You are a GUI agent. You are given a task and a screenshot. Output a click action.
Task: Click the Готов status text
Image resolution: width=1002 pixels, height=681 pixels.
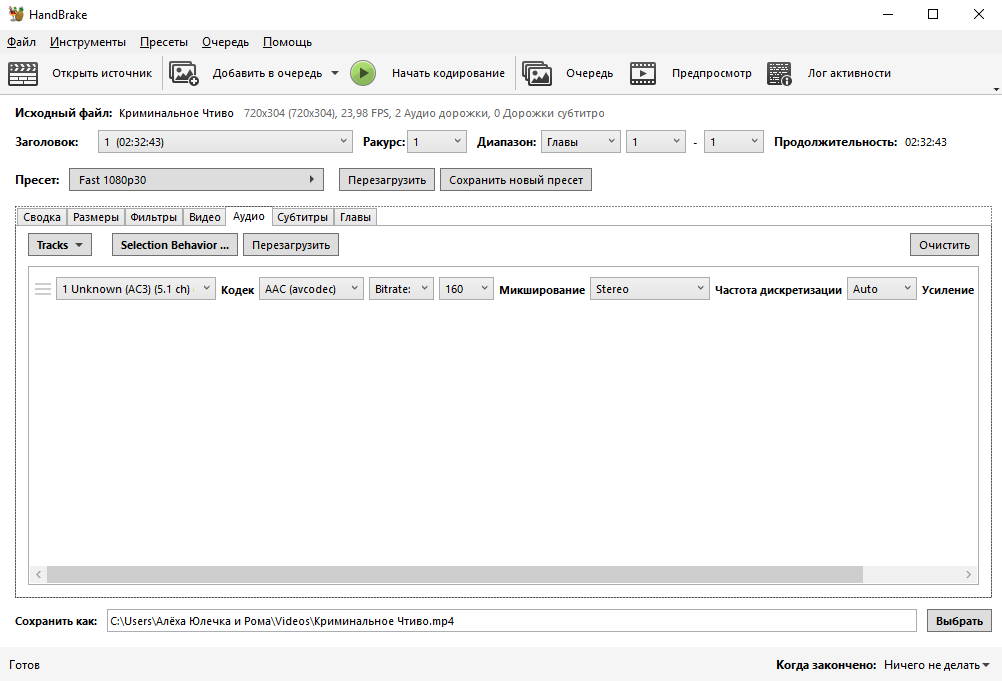click(x=24, y=665)
